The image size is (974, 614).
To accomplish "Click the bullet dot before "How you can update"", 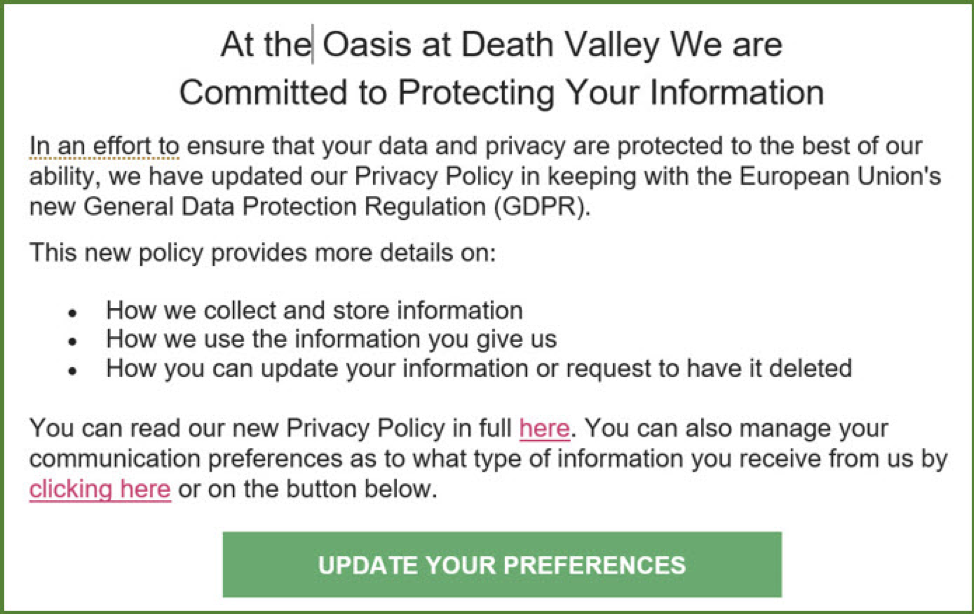I will click(72, 370).
